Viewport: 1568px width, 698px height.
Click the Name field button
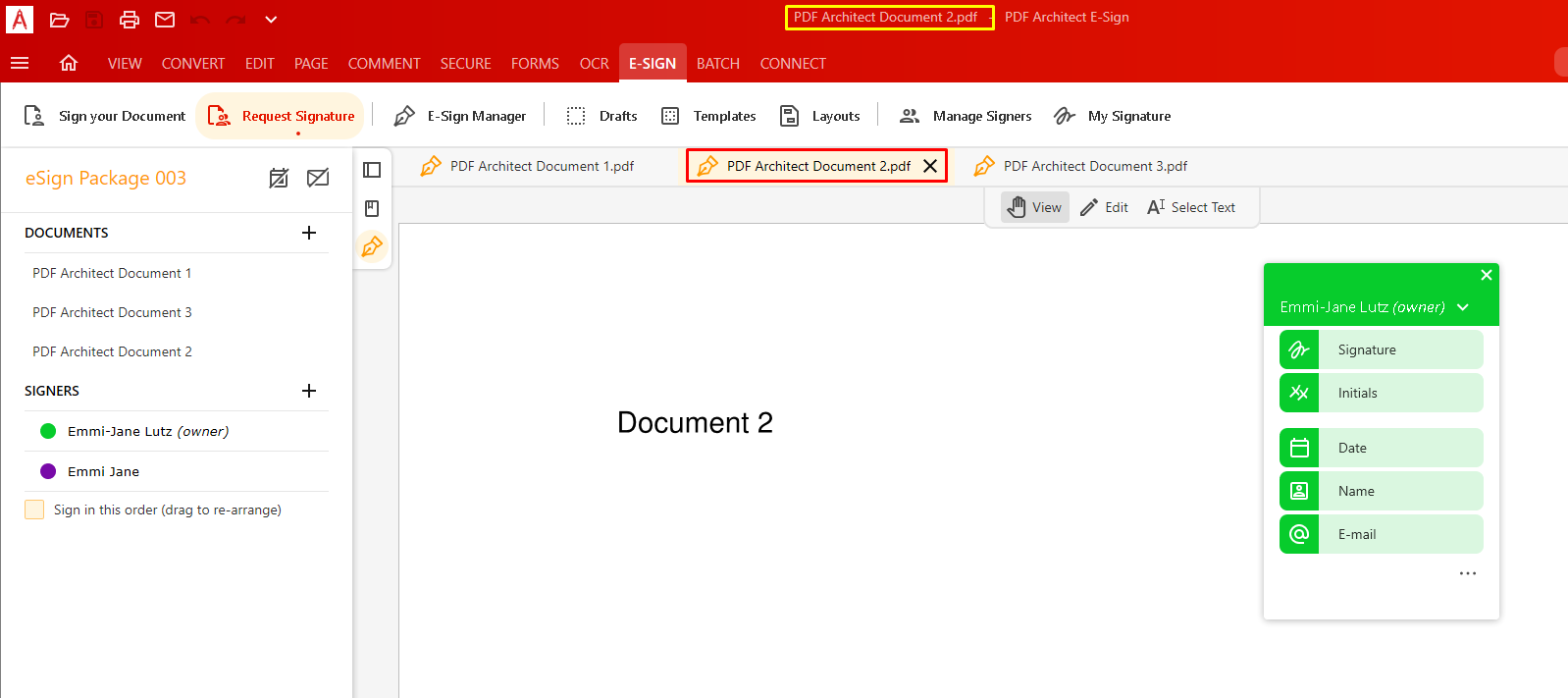pyautogui.click(x=1382, y=491)
